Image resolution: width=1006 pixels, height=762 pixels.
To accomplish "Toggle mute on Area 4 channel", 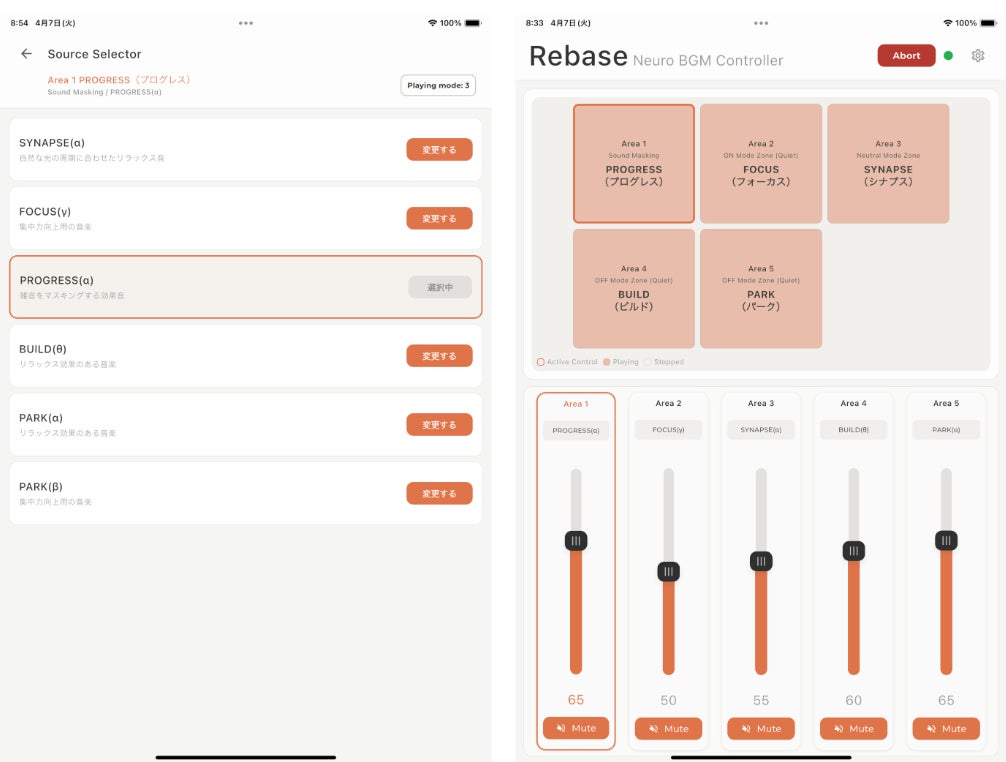I will [x=853, y=729].
